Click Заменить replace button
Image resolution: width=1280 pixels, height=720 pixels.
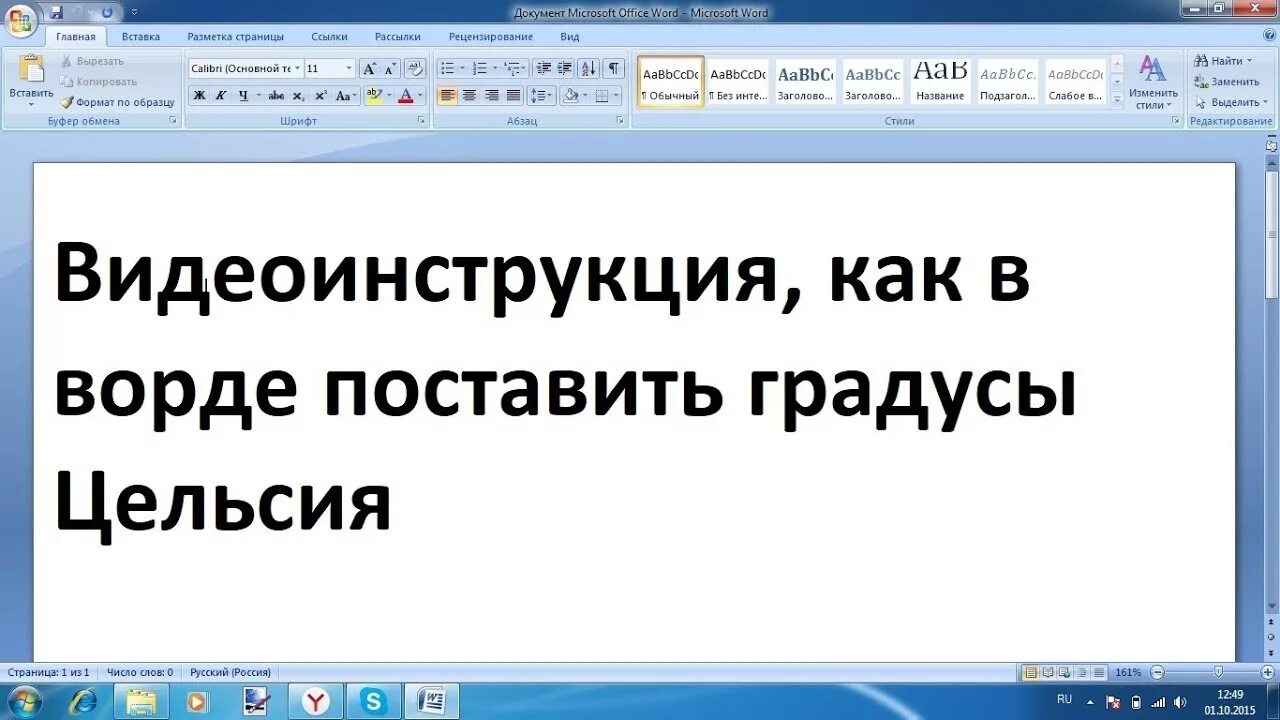(x=1227, y=82)
